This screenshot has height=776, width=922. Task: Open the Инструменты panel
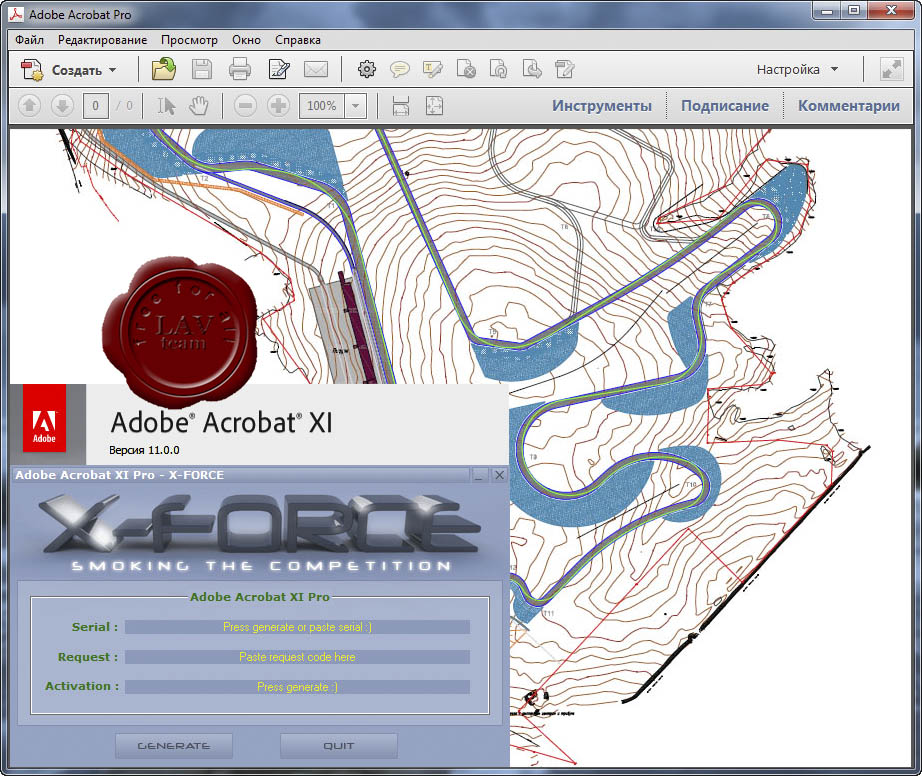[602, 106]
